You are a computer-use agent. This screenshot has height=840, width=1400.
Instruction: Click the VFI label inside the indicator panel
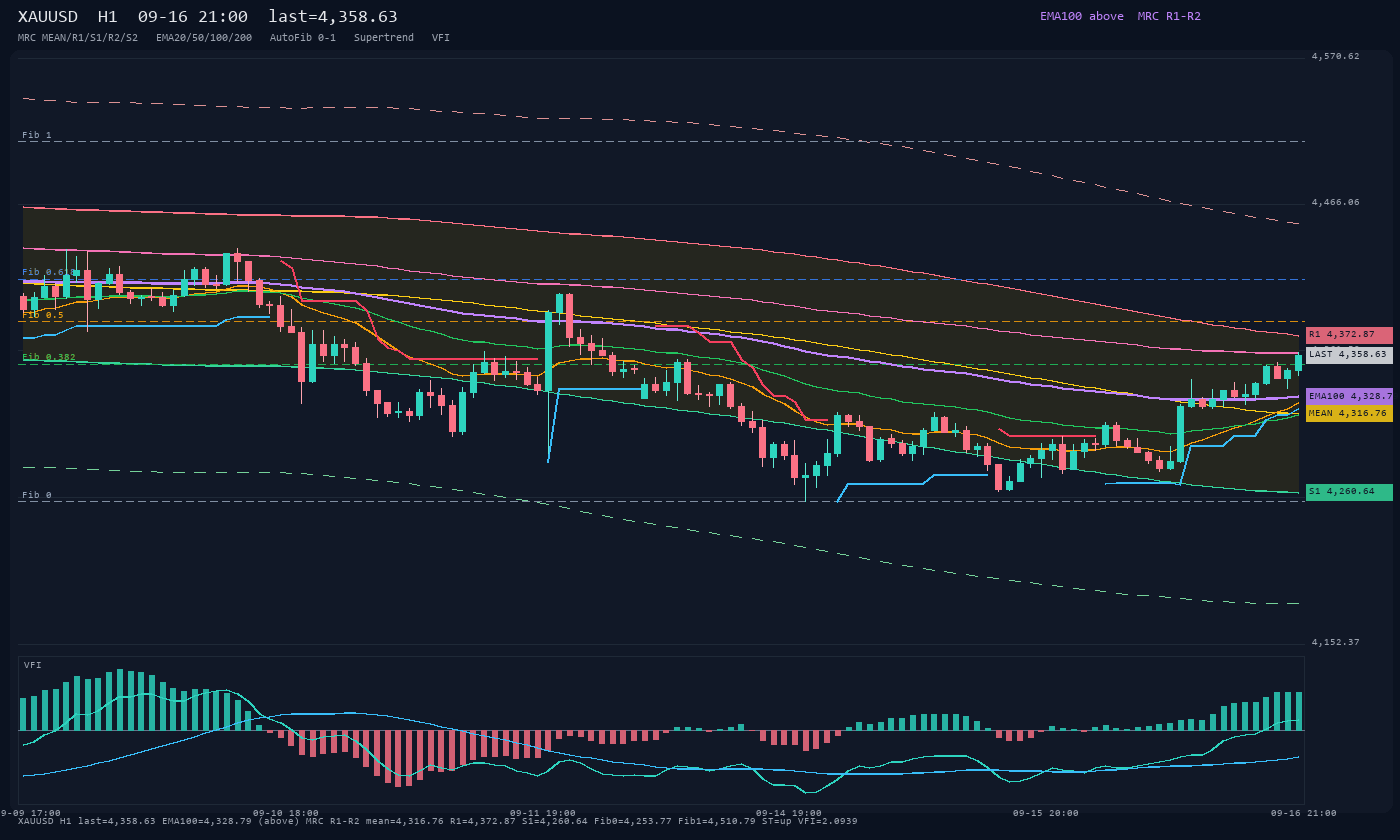pos(33,665)
